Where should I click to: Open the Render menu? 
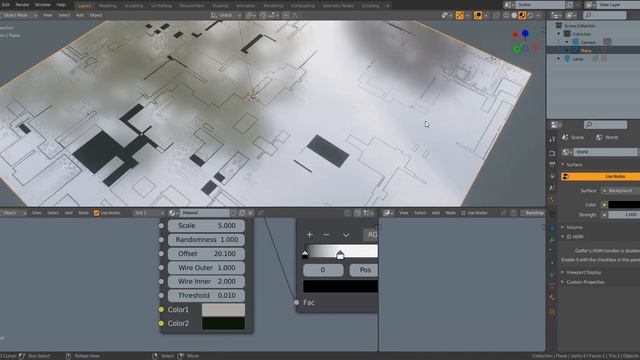[x=22, y=5]
